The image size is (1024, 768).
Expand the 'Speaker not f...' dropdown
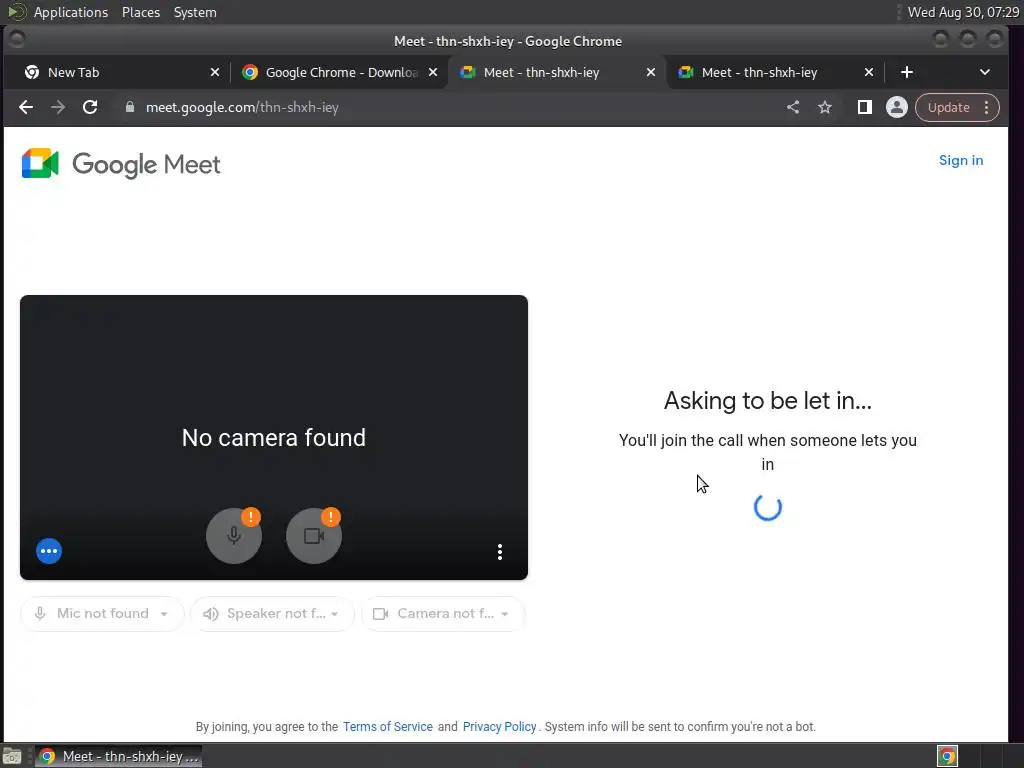[272, 614]
